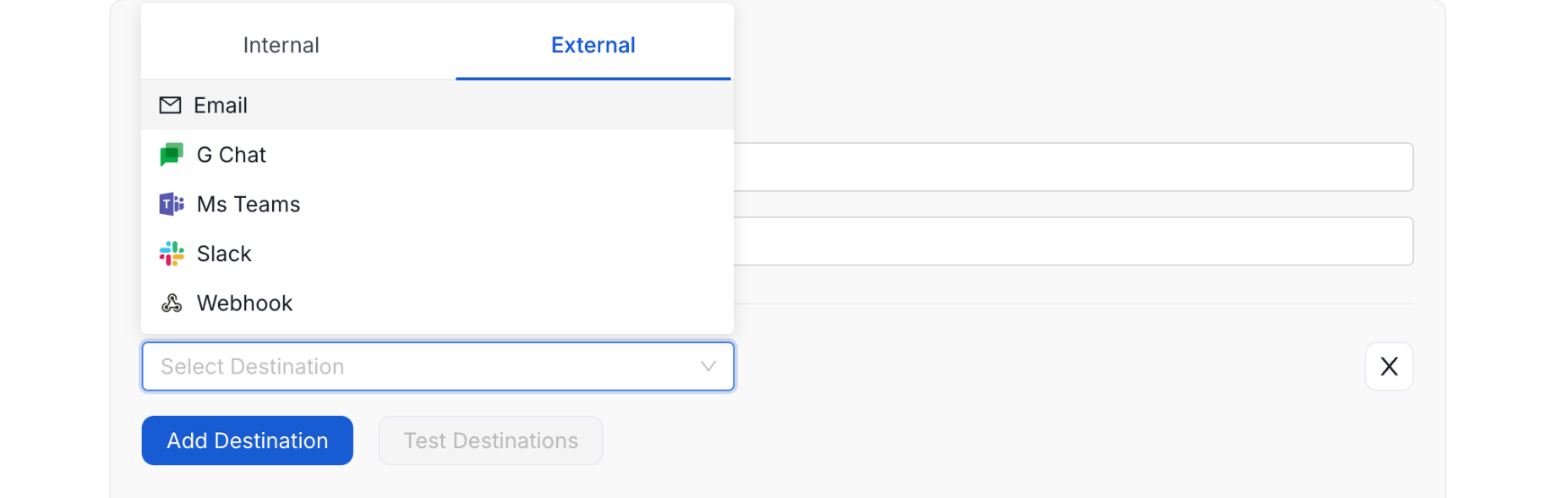Viewport: 1568px width, 498px height.
Task: Select Email as the destination type
Action: point(221,105)
